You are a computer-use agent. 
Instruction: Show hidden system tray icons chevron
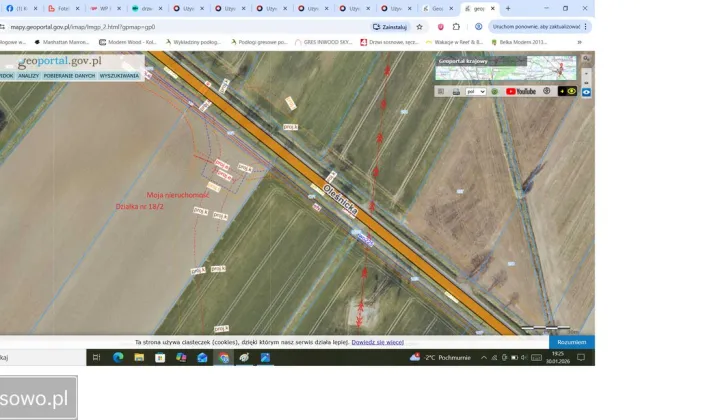pyautogui.click(x=484, y=358)
